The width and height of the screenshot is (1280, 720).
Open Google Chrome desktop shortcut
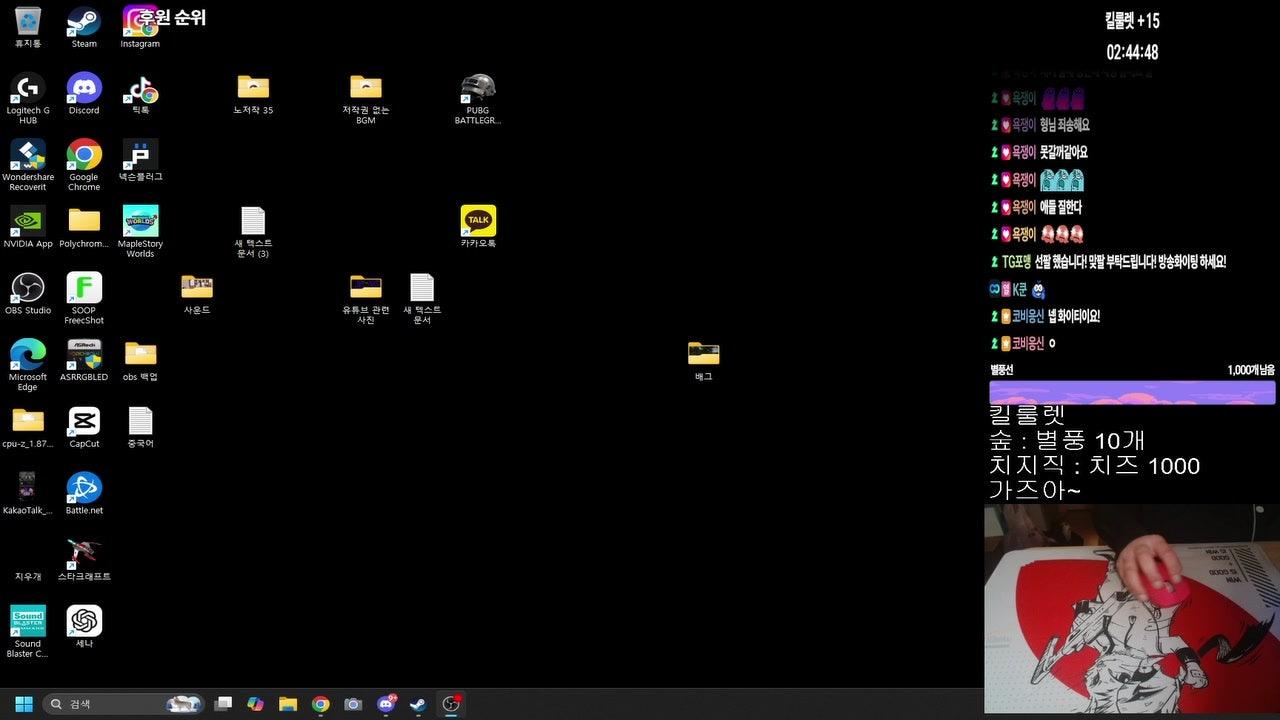pyautogui.click(x=84, y=165)
